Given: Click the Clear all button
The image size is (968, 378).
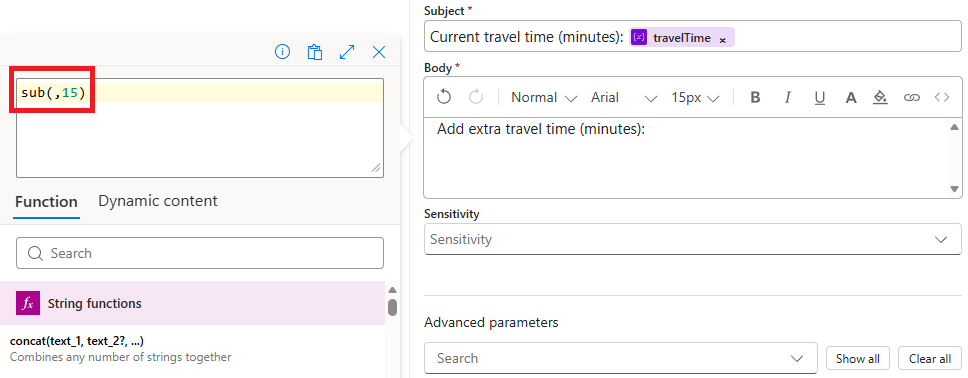Looking at the screenshot, I should (930, 359).
